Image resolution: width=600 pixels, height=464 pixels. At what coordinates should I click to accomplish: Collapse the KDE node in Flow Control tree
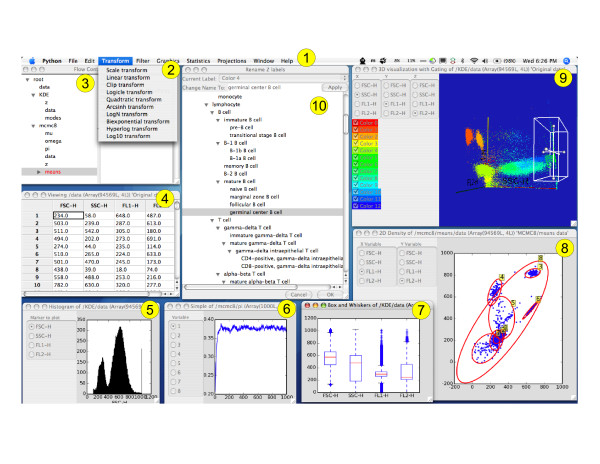coord(33,95)
